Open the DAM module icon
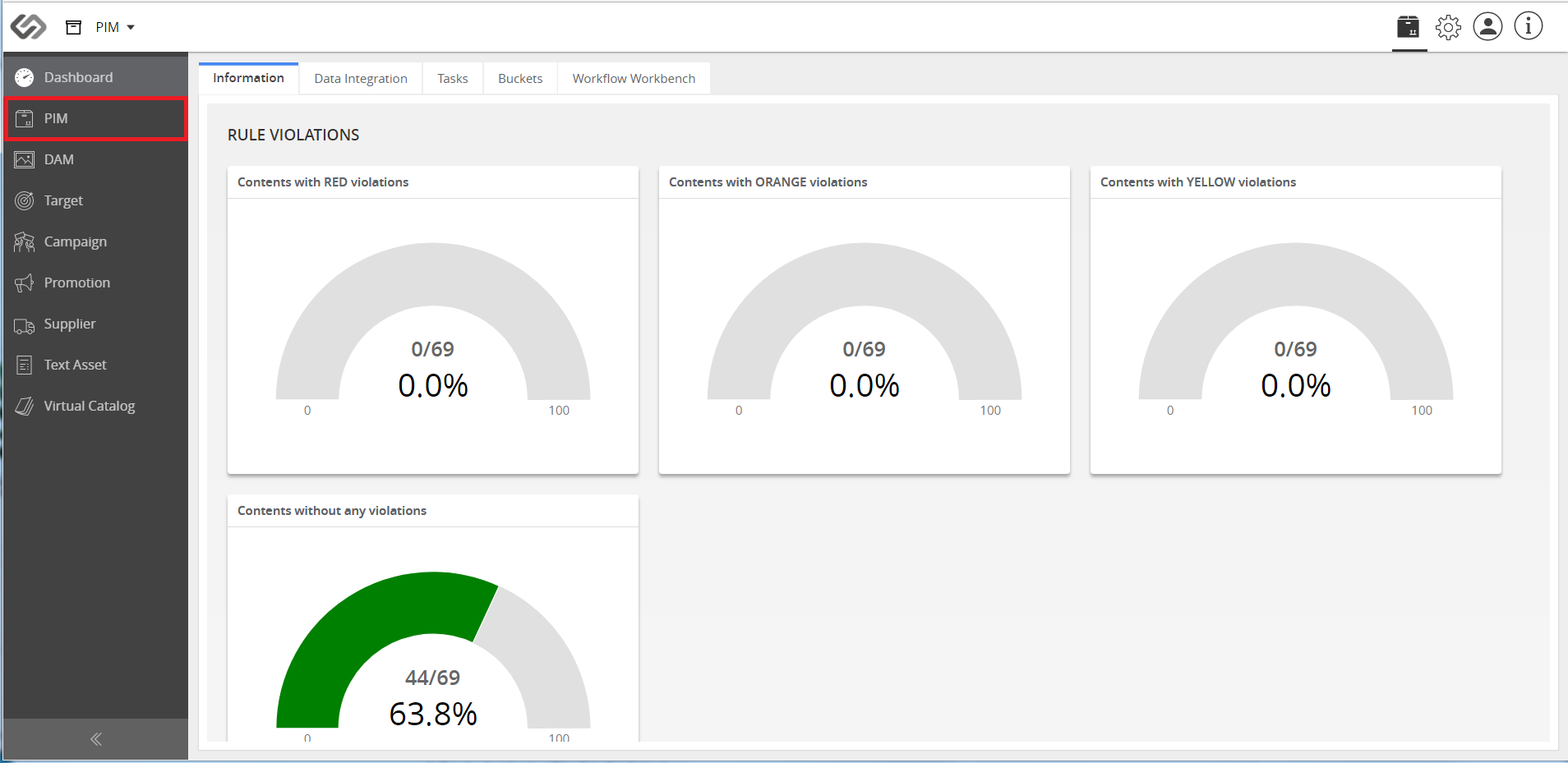The image size is (1568, 763). tap(25, 159)
